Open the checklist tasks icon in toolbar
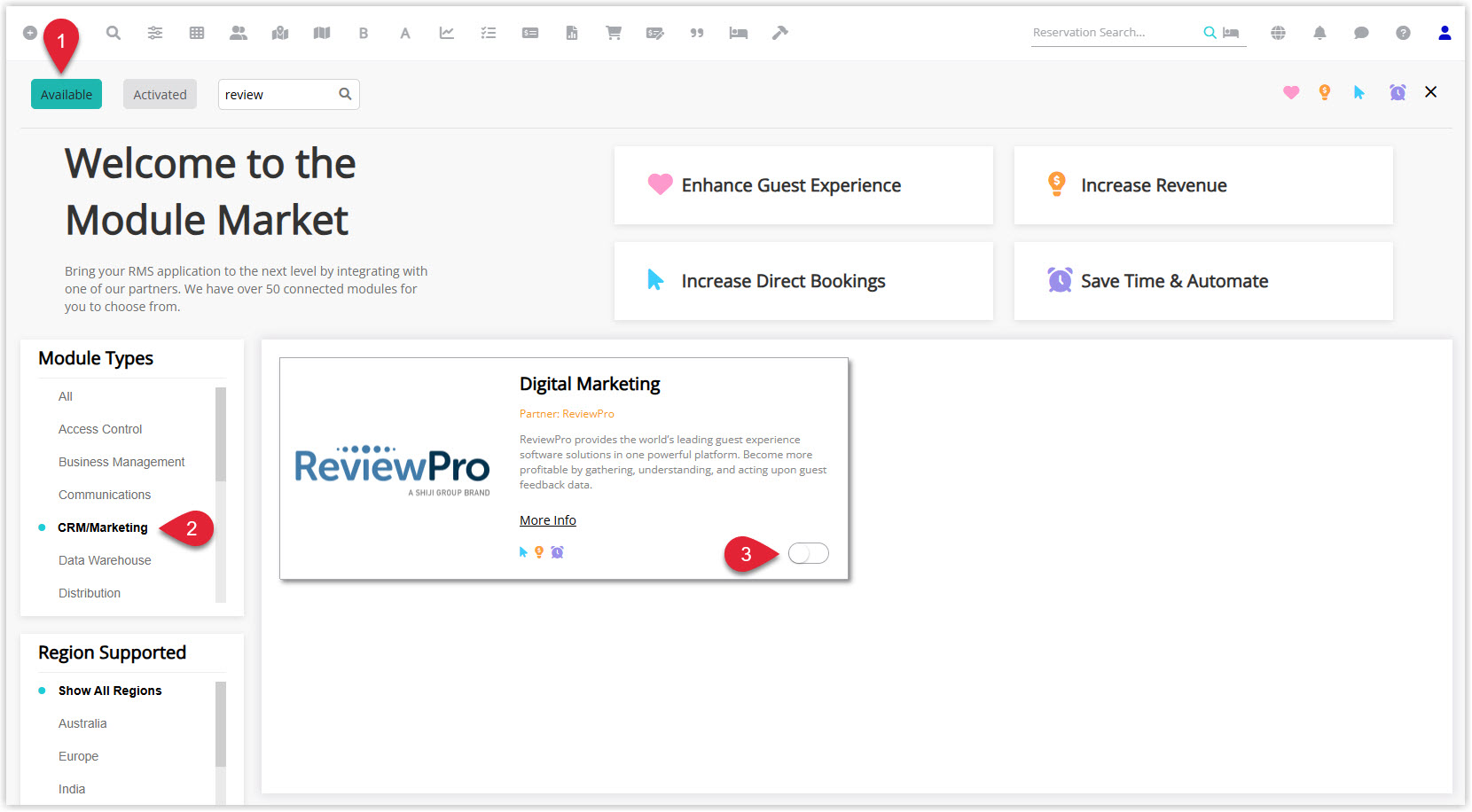 489,33
